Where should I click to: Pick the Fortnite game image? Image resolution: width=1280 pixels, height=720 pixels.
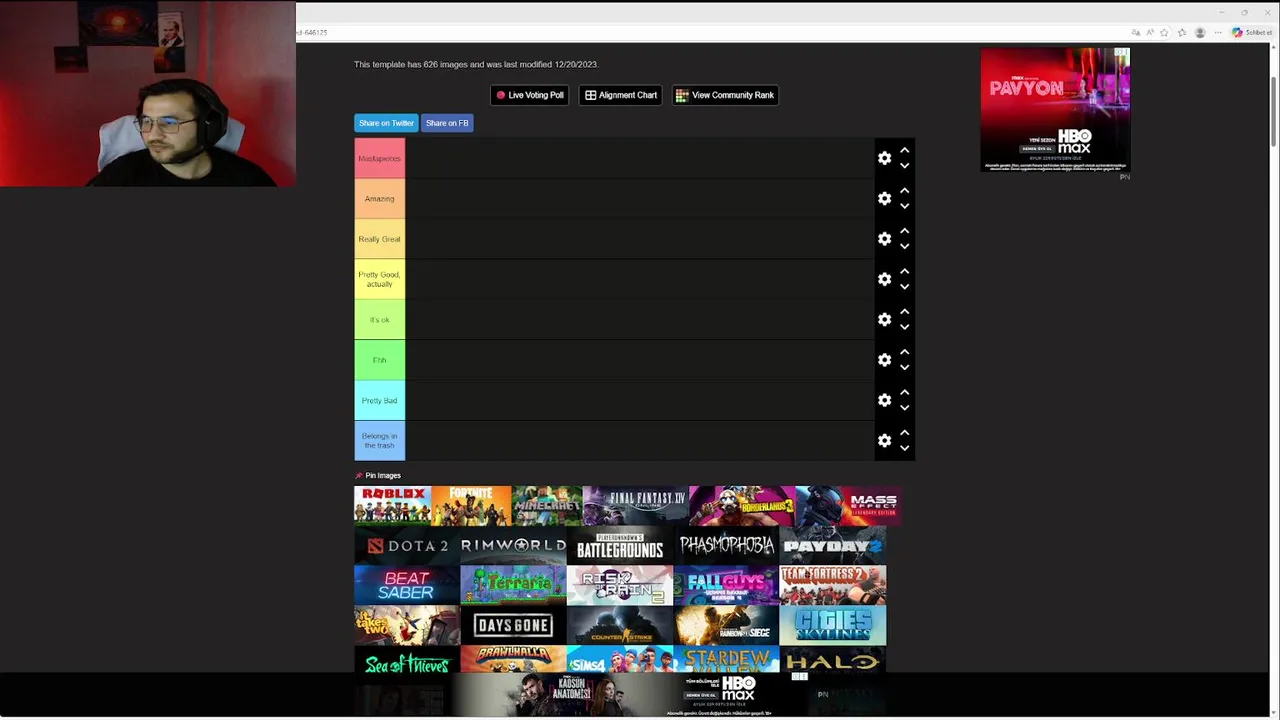(472, 506)
